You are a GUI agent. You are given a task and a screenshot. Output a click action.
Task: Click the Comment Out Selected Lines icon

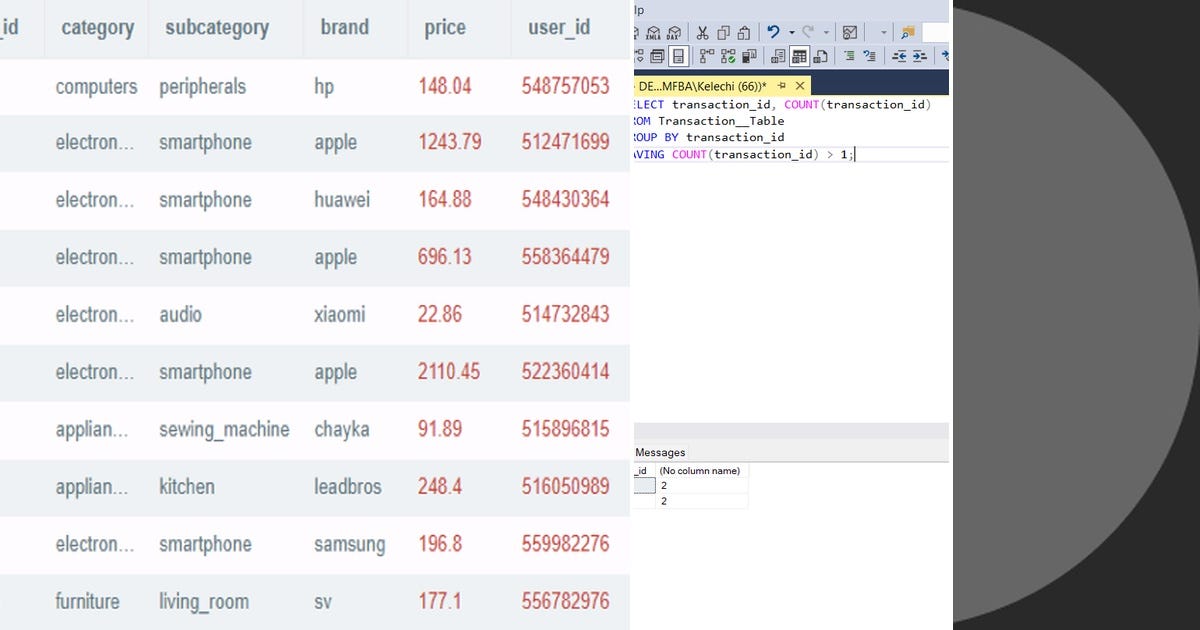tap(850, 55)
